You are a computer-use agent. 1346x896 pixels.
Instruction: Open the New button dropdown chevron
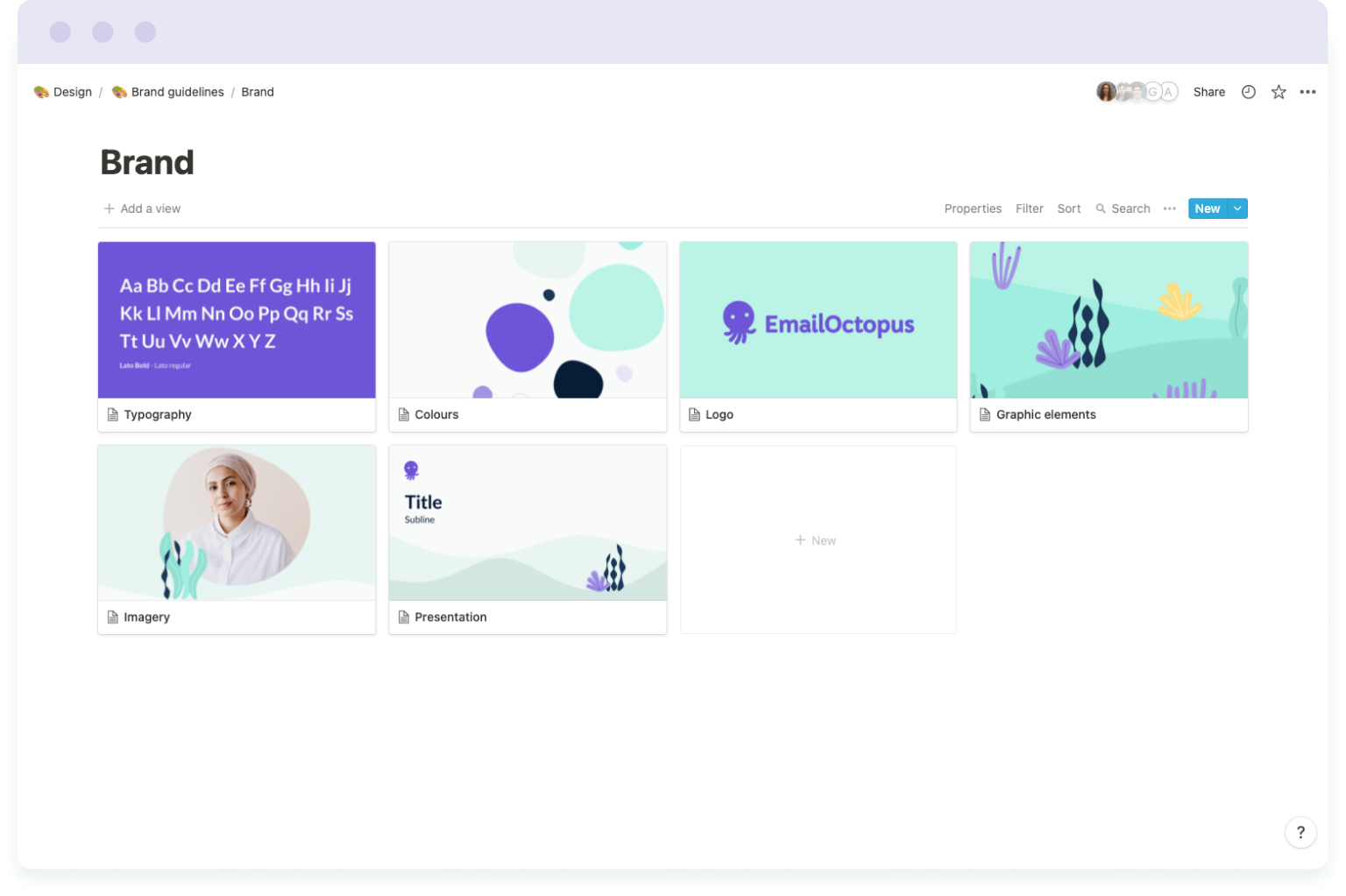(x=1236, y=208)
